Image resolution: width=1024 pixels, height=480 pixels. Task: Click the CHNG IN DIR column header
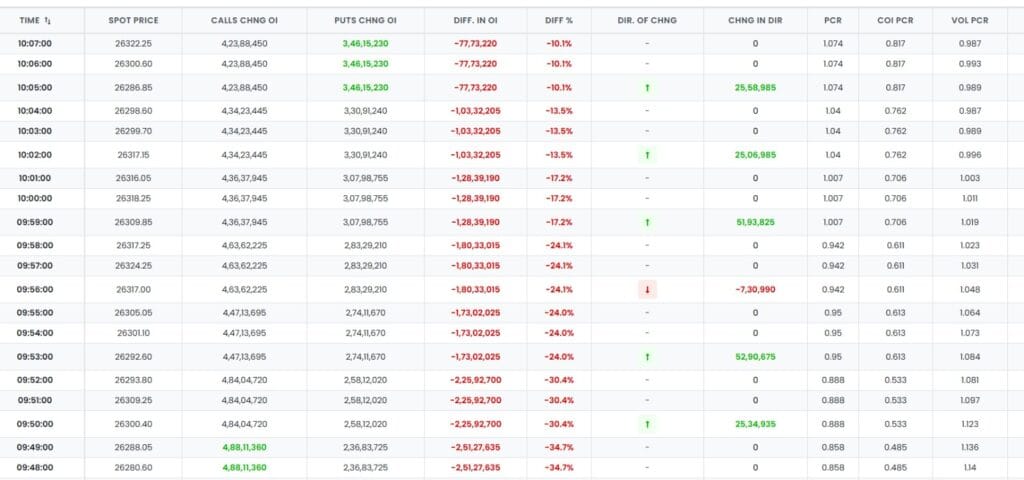pos(755,20)
